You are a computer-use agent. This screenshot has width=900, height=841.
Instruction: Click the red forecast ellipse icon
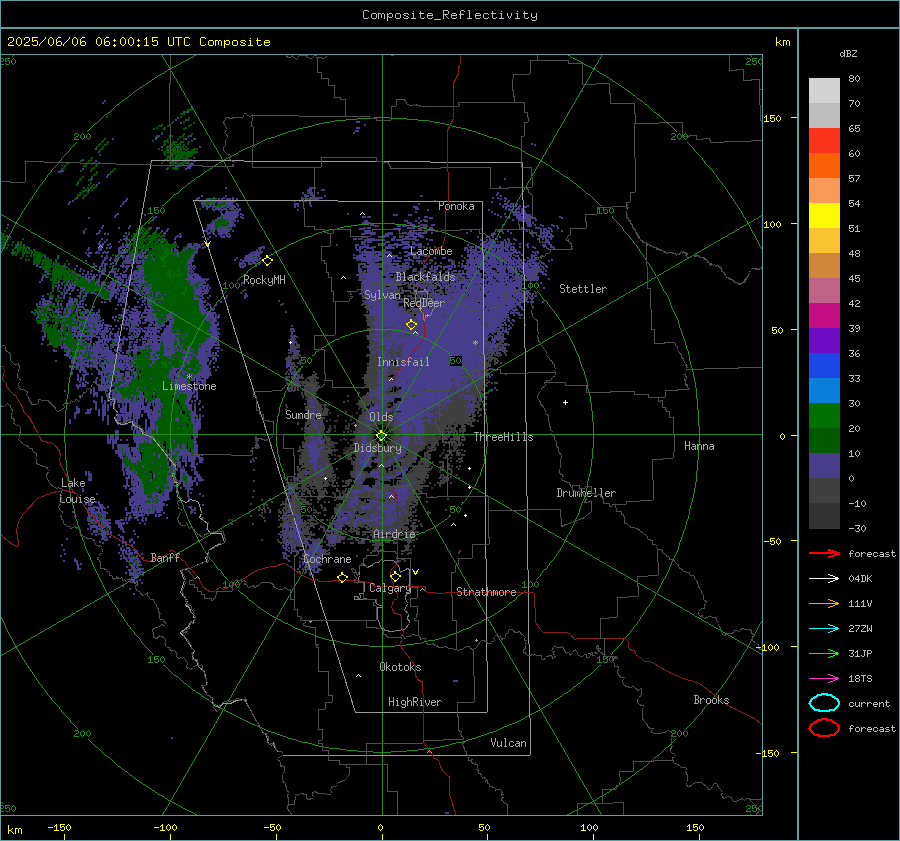point(824,728)
